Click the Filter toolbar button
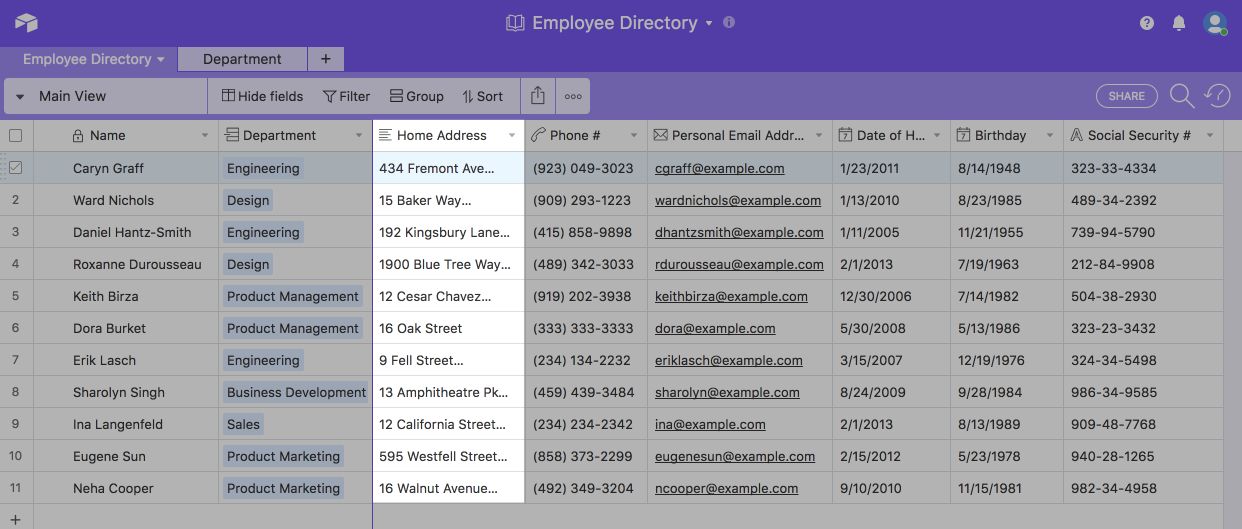 point(346,96)
